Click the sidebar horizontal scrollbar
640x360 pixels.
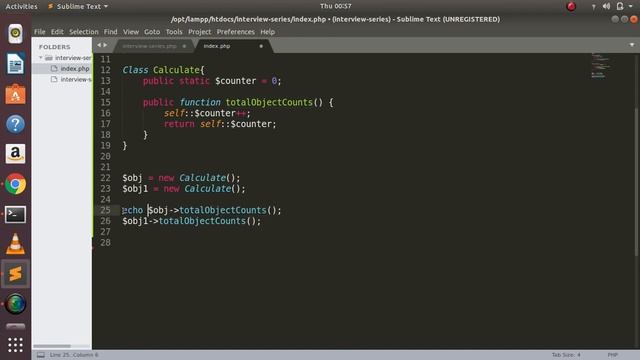[x=52, y=346]
